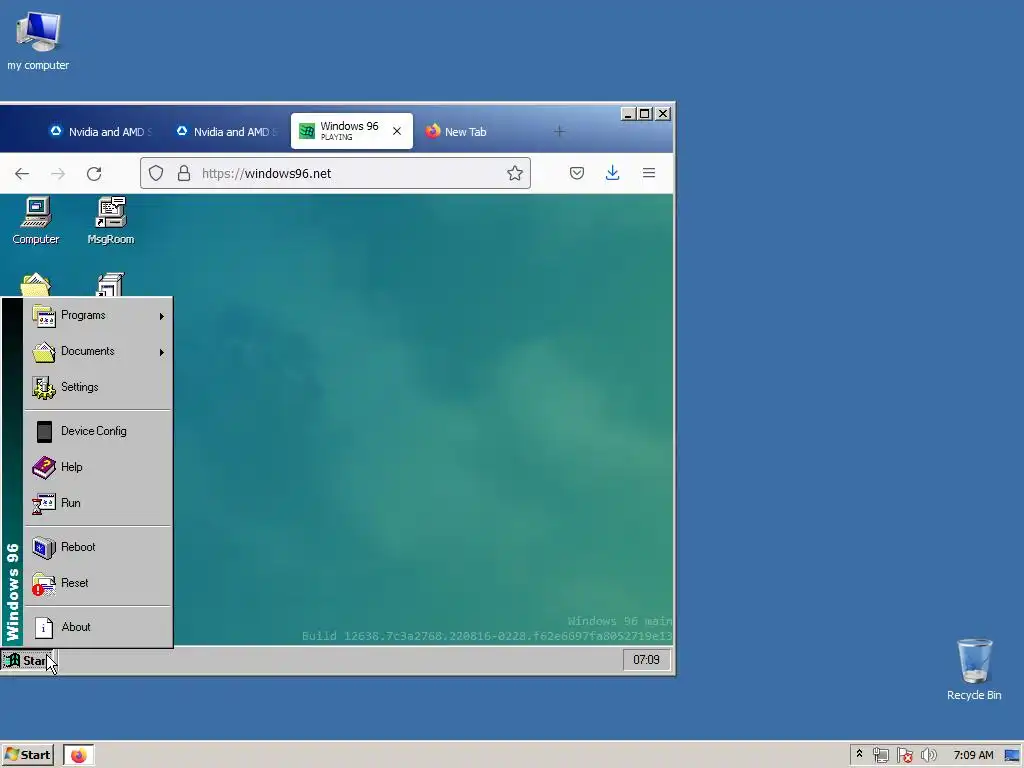Screen dimensions: 1024x768
Task: Click the host taskbar Start button
Action: pyautogui.click(x=27, y=755)
